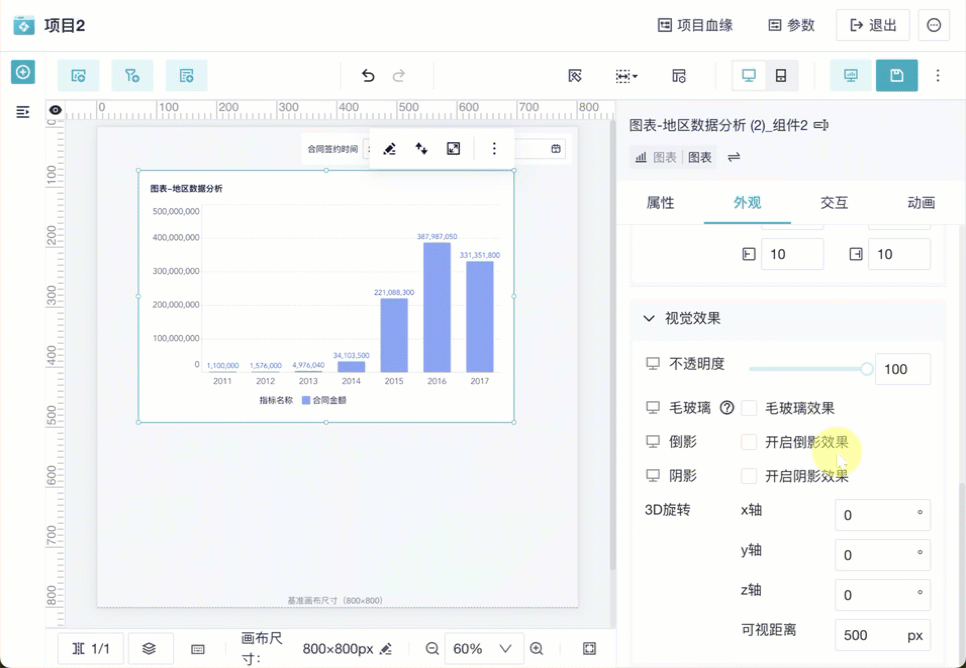Screen dimensions: 966x668
Task: Click the chart data swap arrows icon
Action: coord(421,149)
